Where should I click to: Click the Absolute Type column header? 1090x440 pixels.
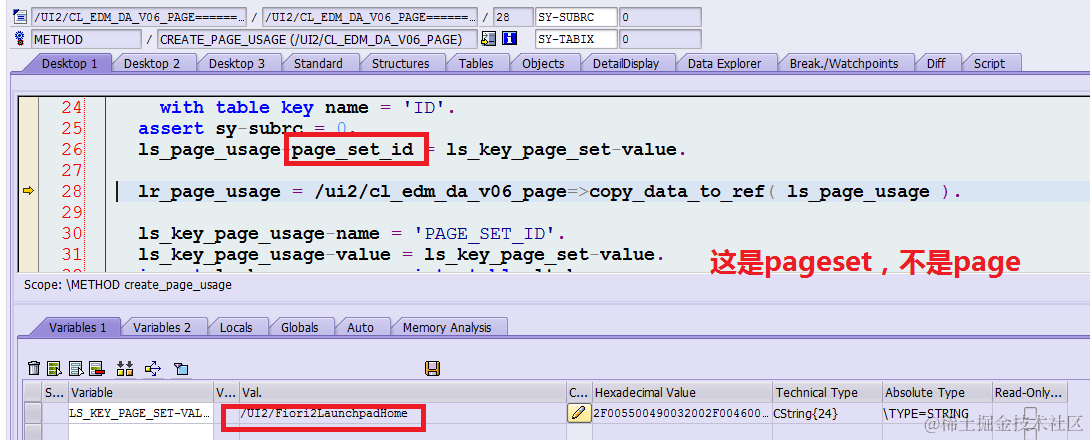point(936,393)
